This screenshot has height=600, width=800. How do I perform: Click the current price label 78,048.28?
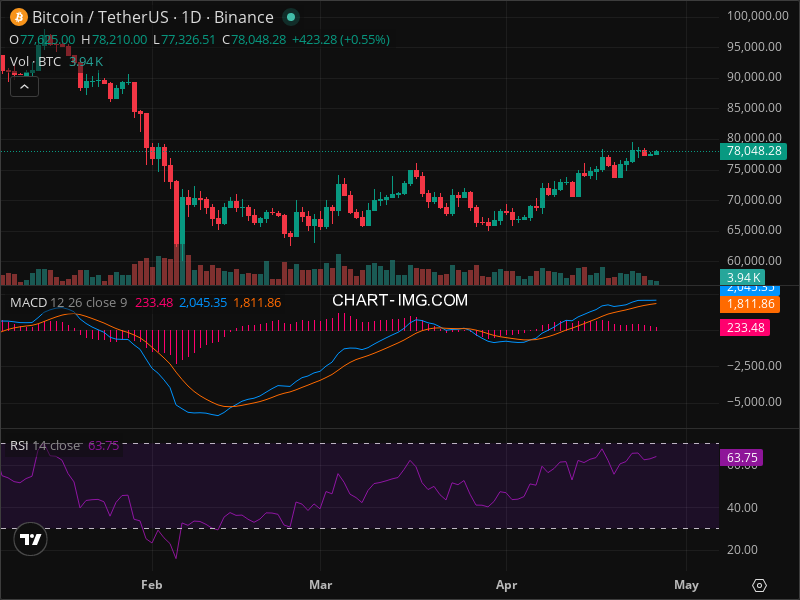pos(753,151)
